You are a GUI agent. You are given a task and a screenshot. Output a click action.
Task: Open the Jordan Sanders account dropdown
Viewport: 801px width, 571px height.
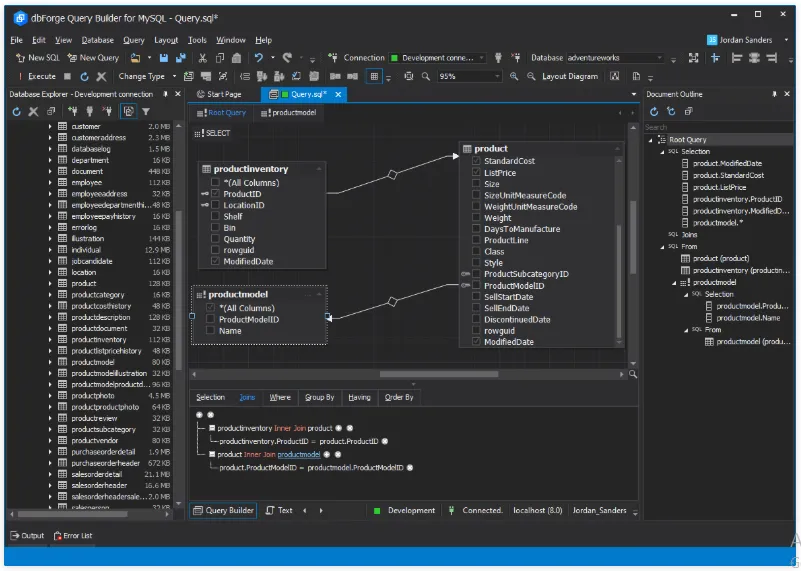[x=786, y=40]
